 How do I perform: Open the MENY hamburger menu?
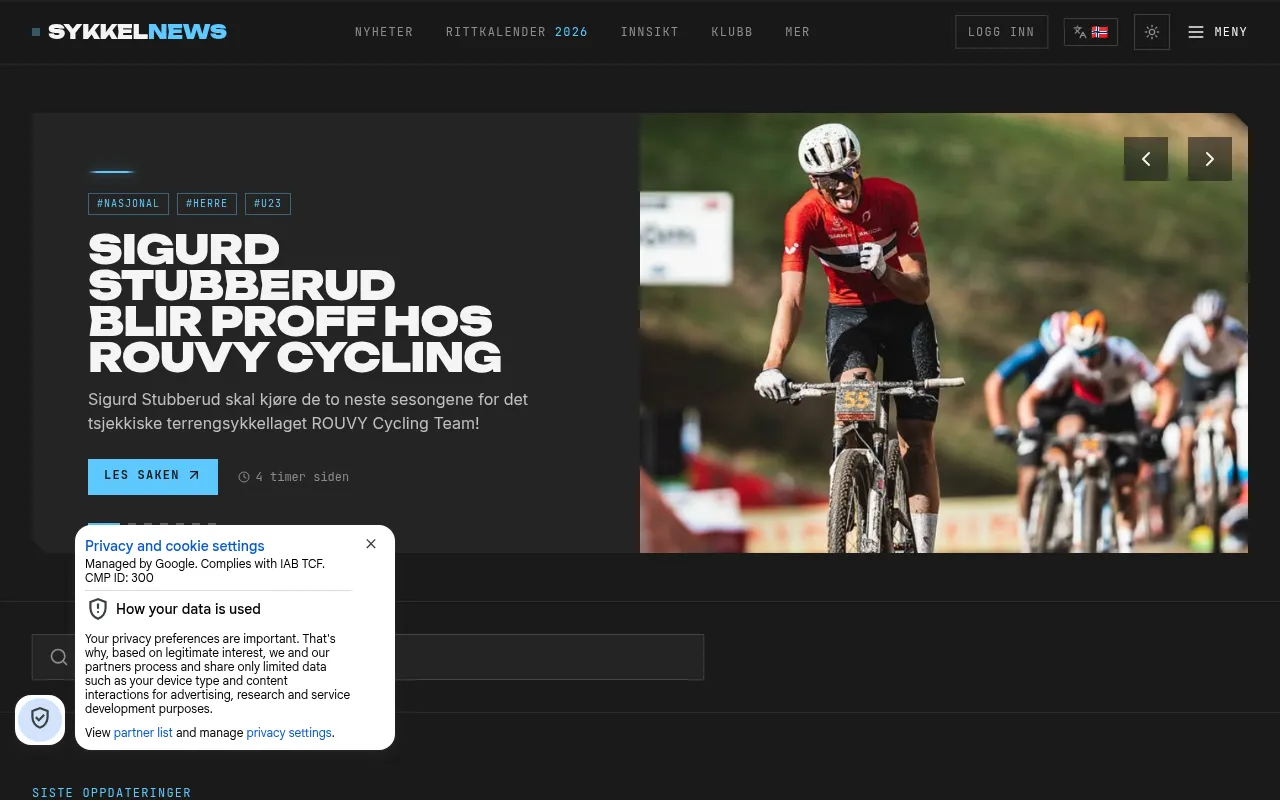click(1217, 32)
